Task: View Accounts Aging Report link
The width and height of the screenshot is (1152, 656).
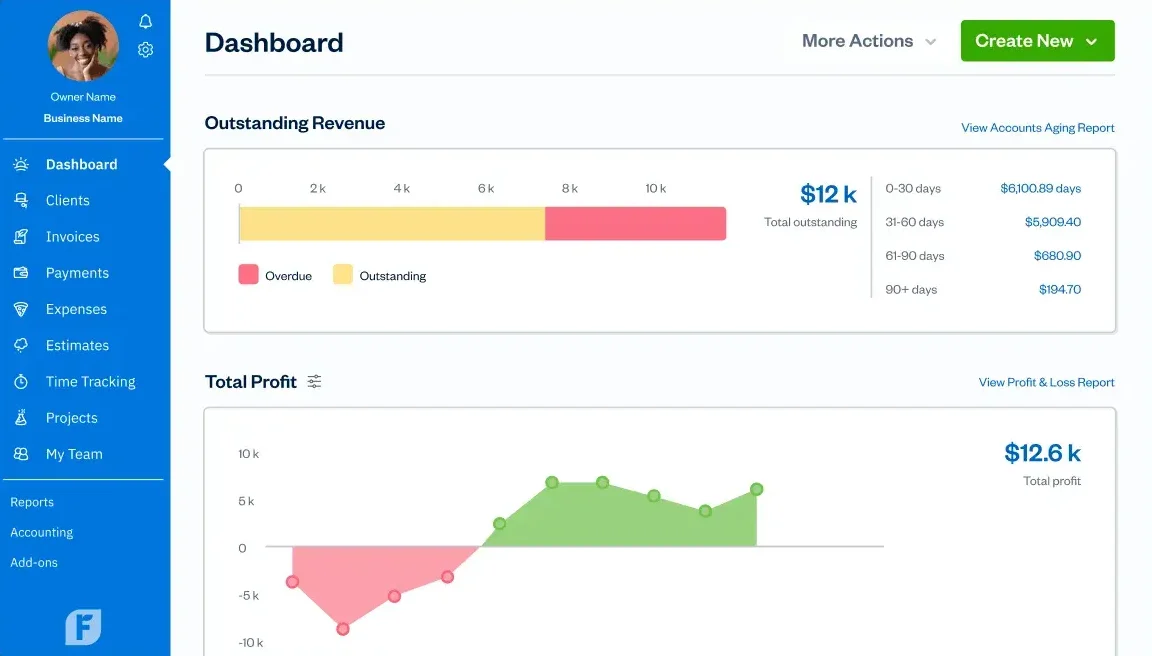Action: point(1036,127)
